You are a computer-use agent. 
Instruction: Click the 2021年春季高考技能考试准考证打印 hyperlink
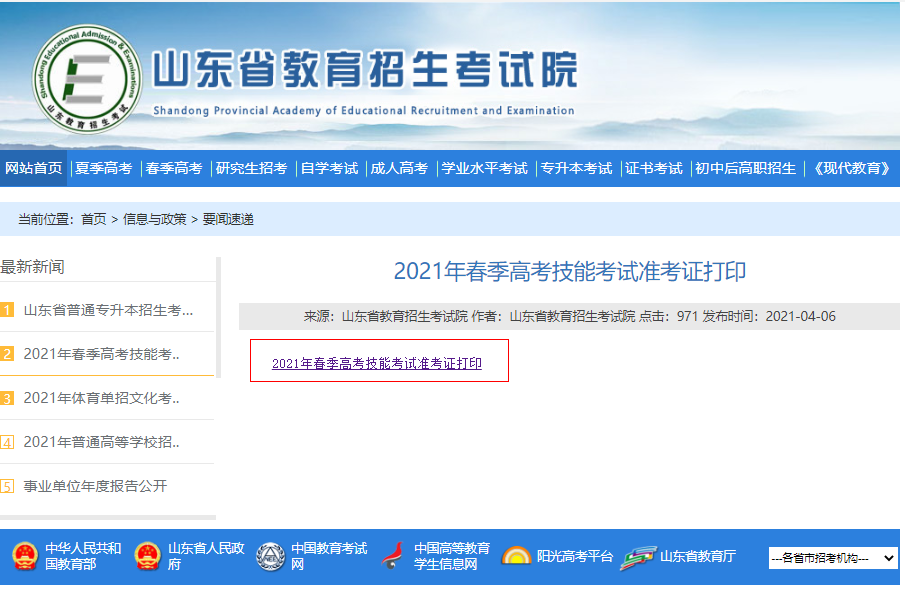pos(377,364)
